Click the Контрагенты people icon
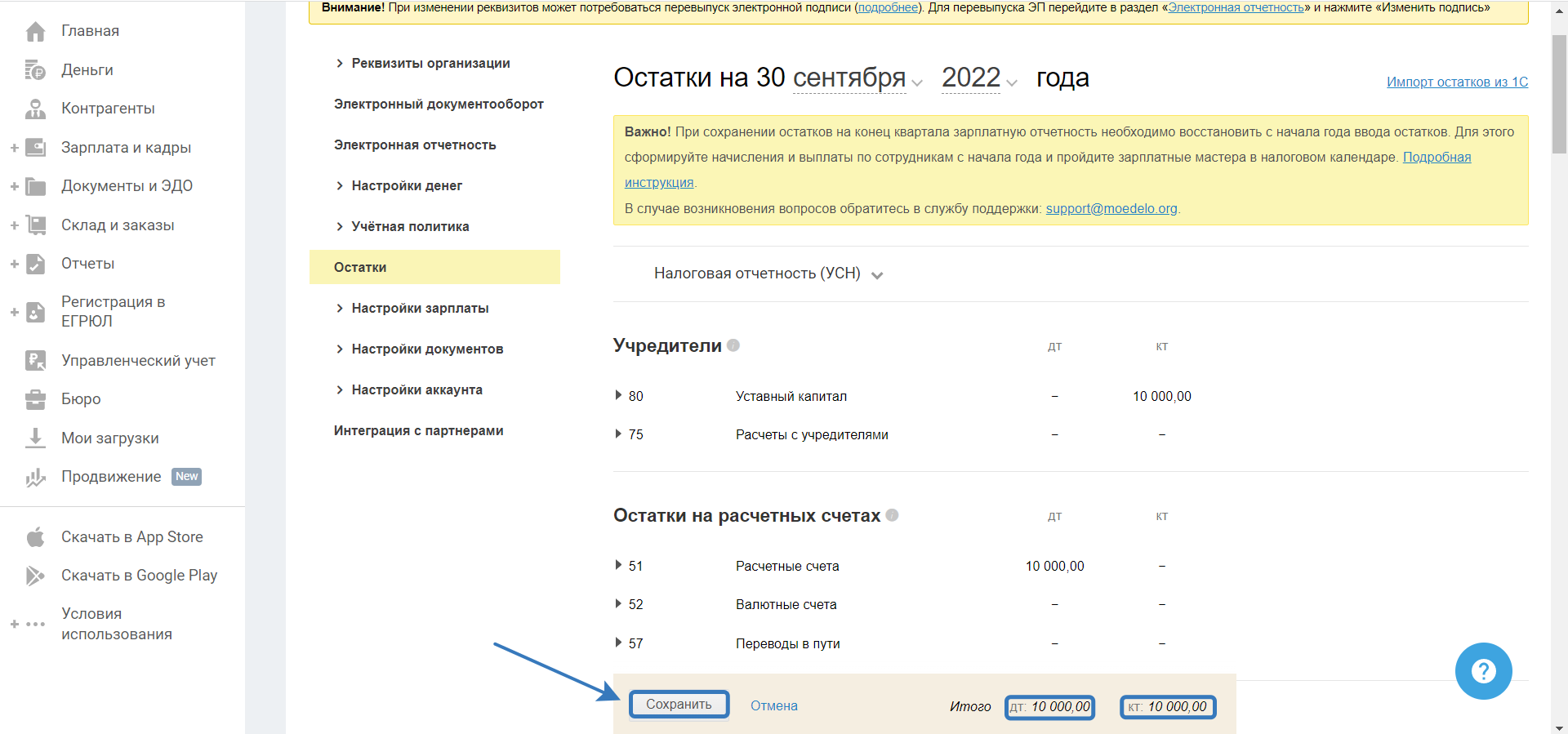The height and width of the screenshot is (734, 1568). (x=35, y=109)
